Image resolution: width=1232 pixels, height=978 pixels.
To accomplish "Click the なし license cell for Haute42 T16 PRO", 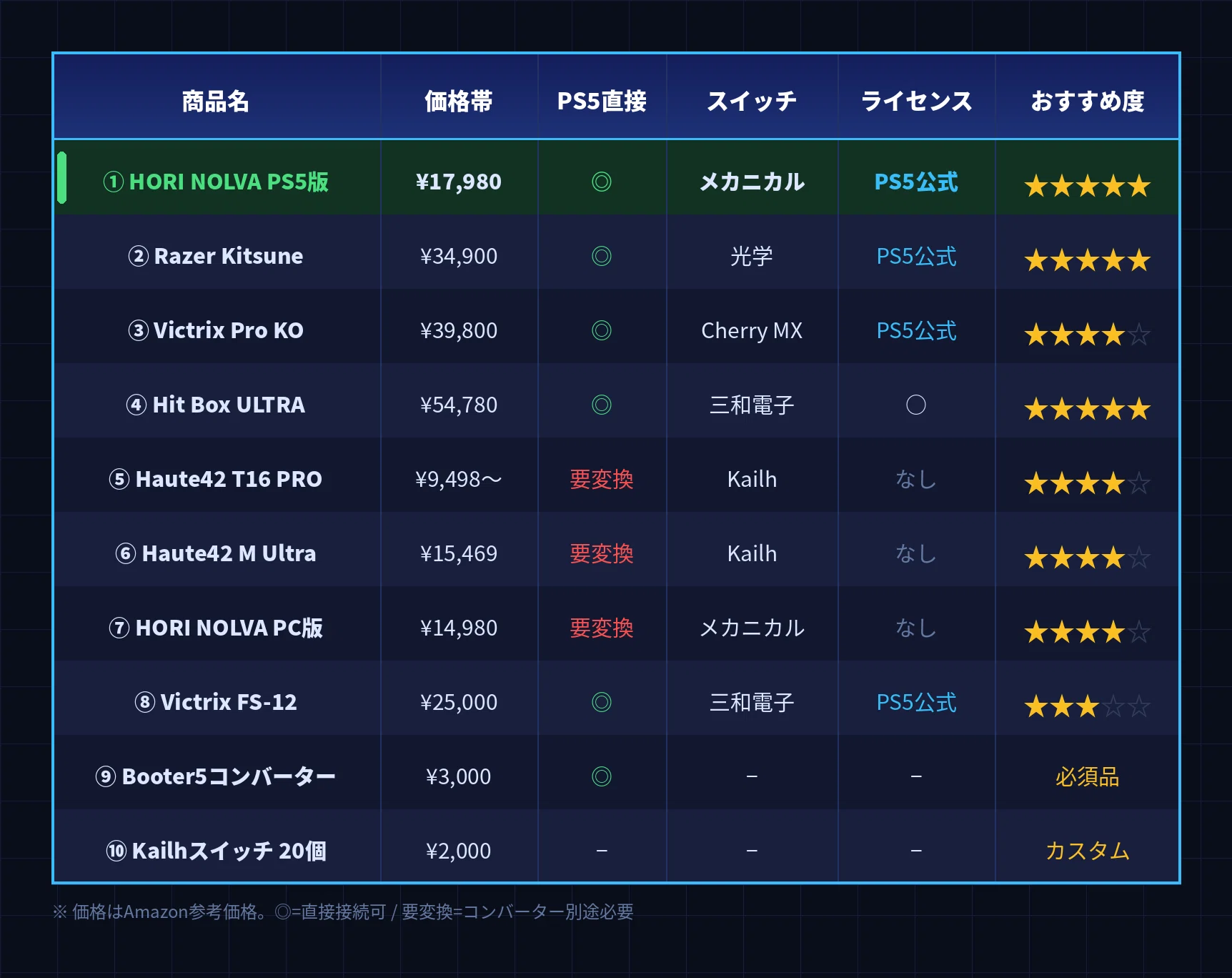I will (916, 479).
